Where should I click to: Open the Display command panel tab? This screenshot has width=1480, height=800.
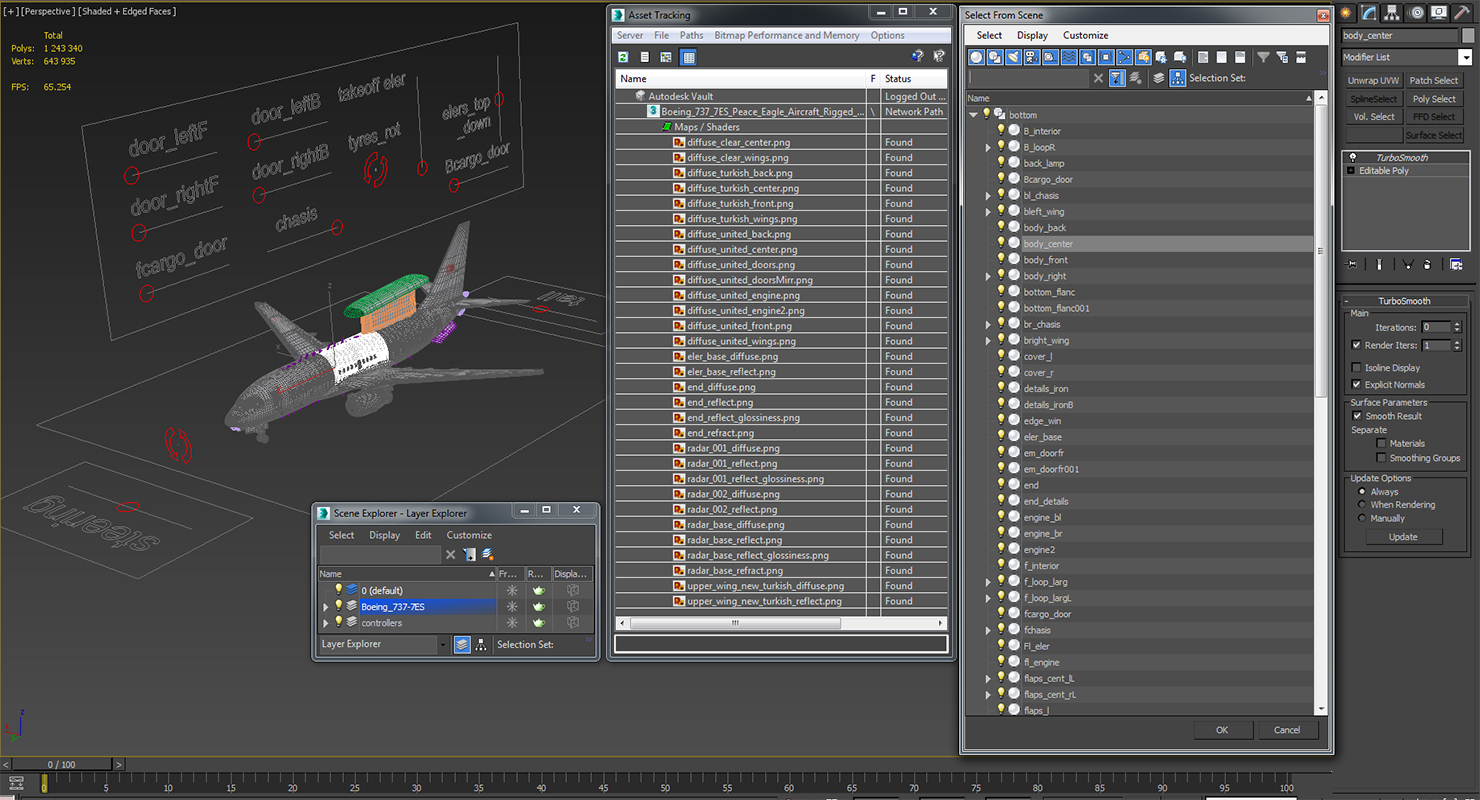(x=1438, y=13)
